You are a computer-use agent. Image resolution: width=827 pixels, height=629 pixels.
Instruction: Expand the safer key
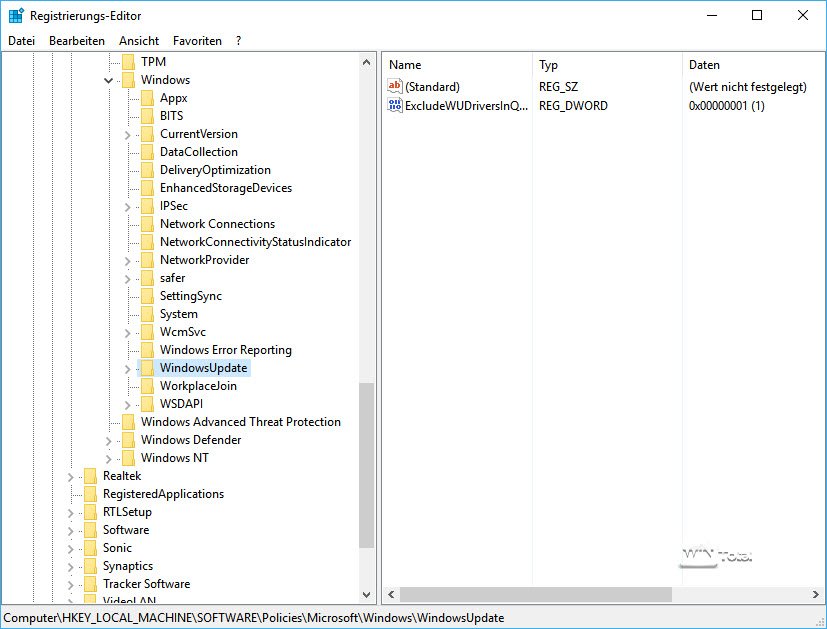pyautogui.click(x=127, y=279)
